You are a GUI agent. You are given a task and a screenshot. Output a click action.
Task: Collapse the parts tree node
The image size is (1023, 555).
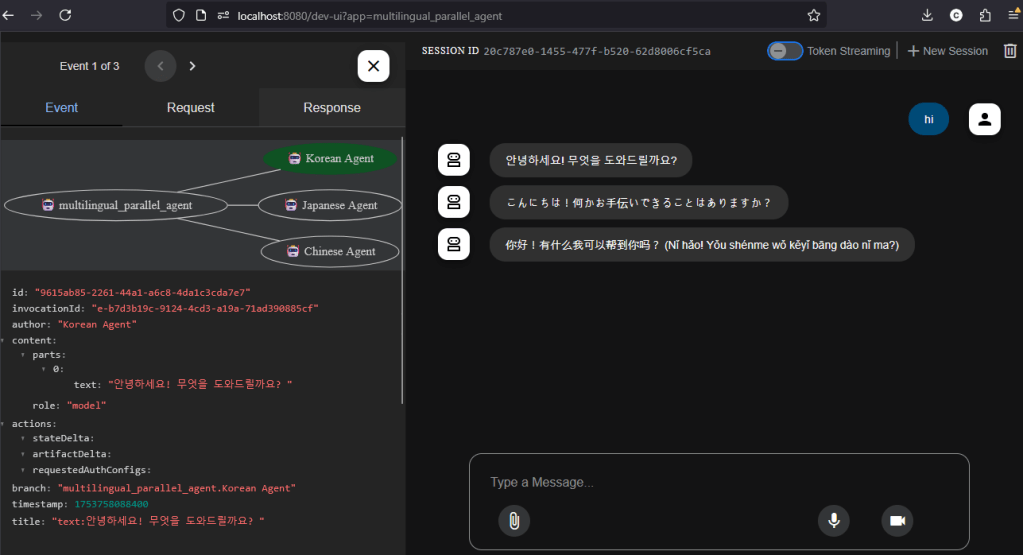point(23,355)
